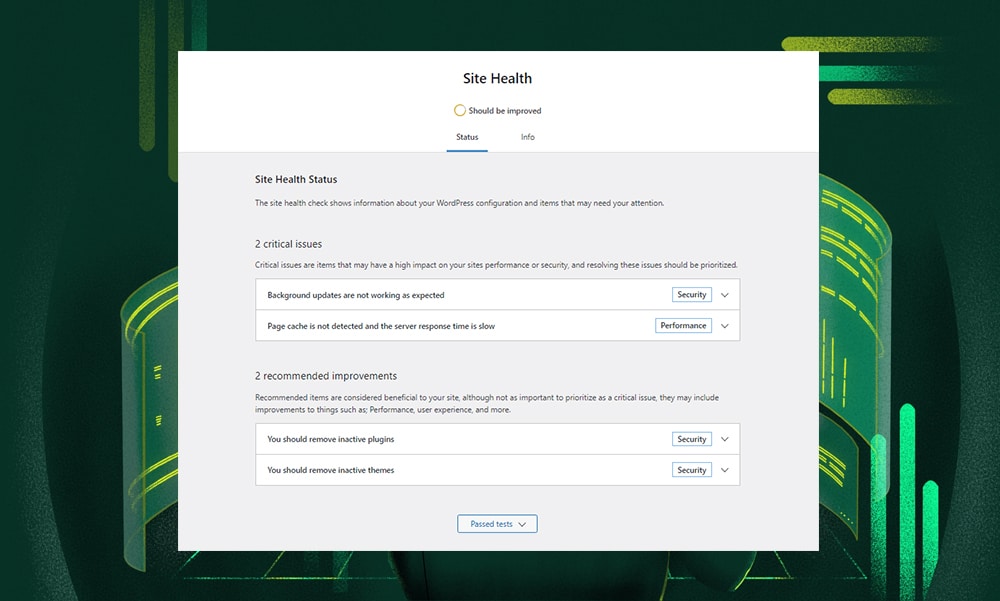1000x601 pixels.
Task: Click the expand arrow on the inactive themes row
Action: (x=725, y=469)
